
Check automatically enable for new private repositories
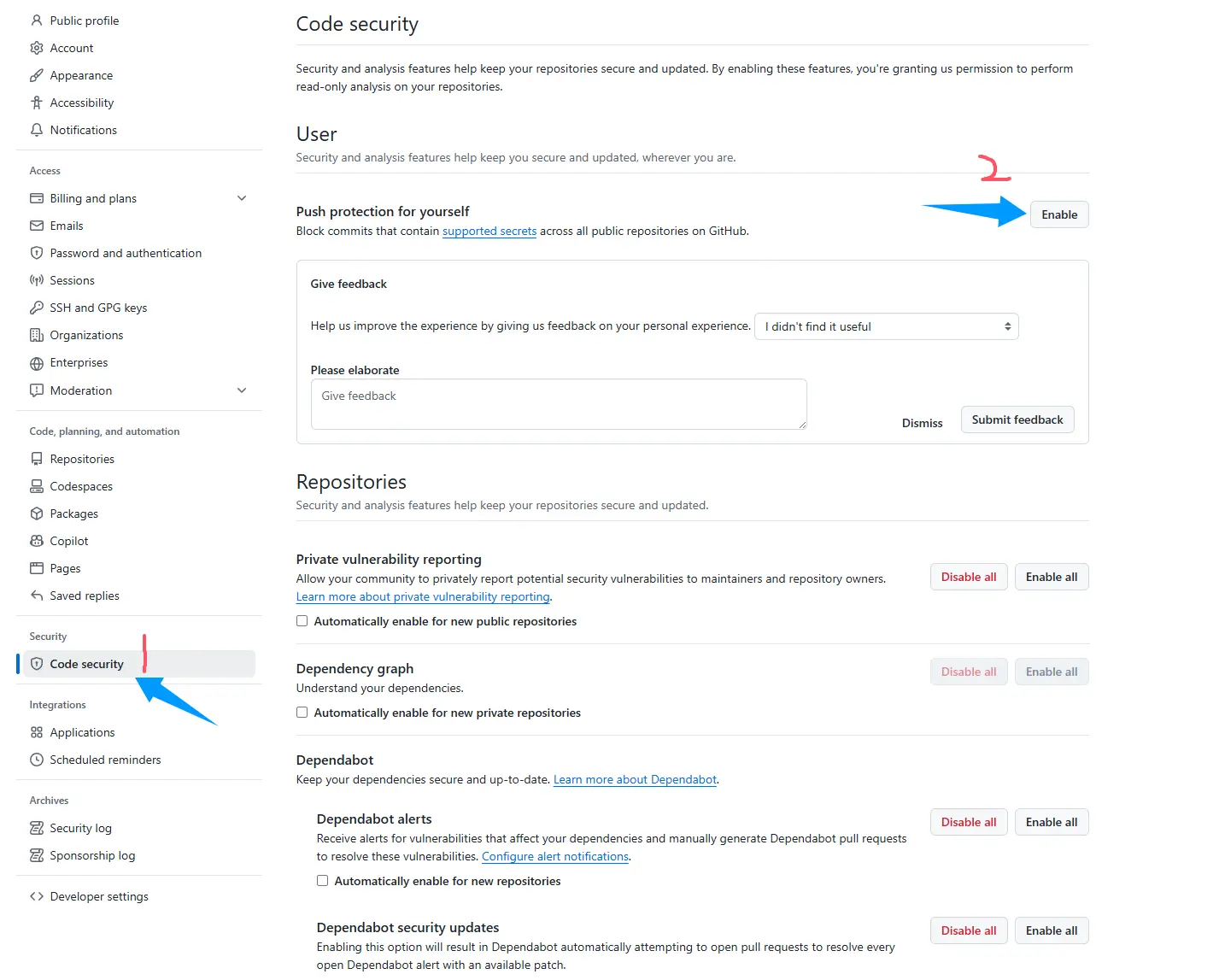tap(302, 713)
